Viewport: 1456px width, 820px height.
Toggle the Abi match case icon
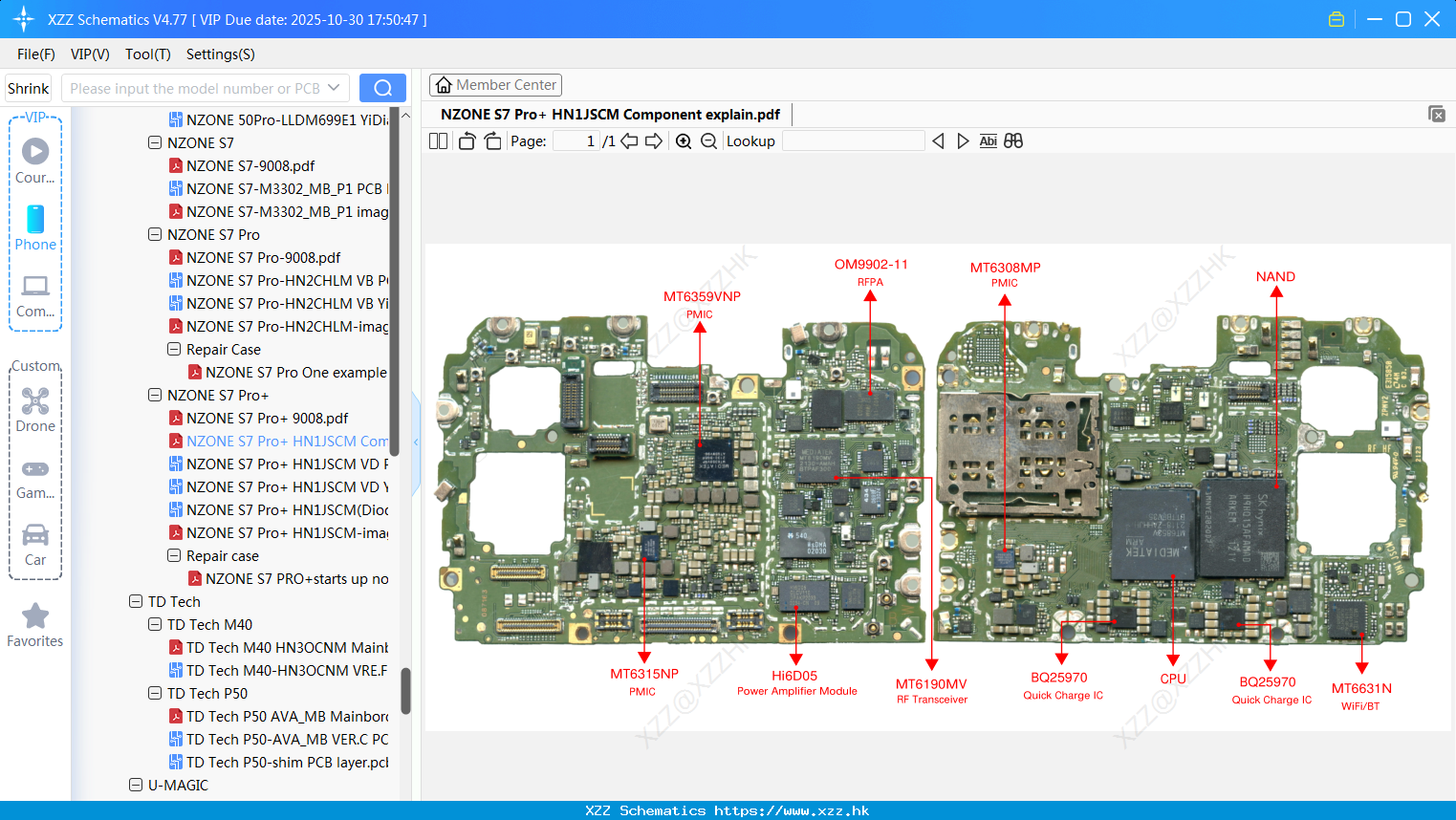988,140
